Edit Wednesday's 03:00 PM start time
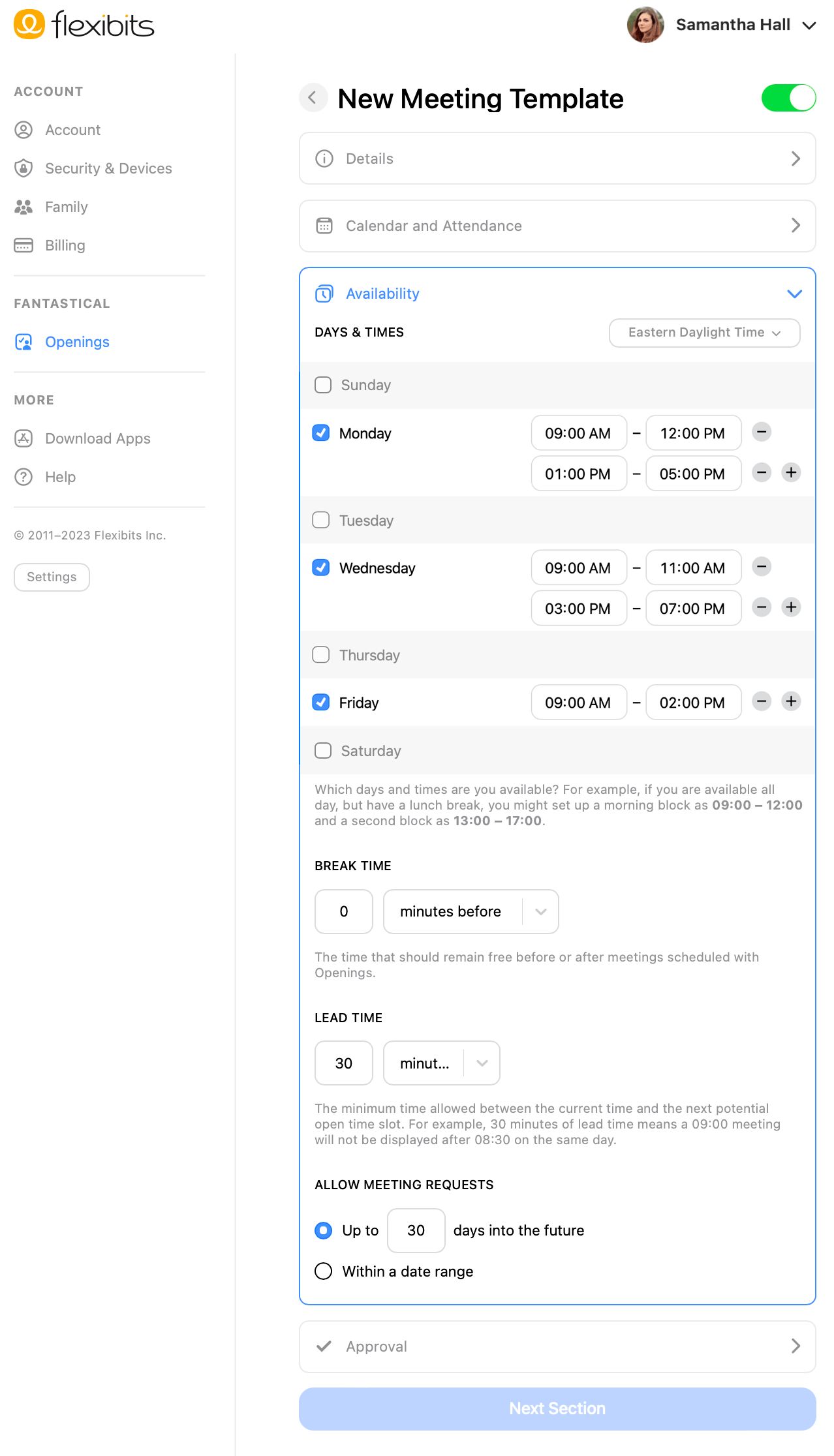This screenshot has width=834, height=1456. point(579,608)
